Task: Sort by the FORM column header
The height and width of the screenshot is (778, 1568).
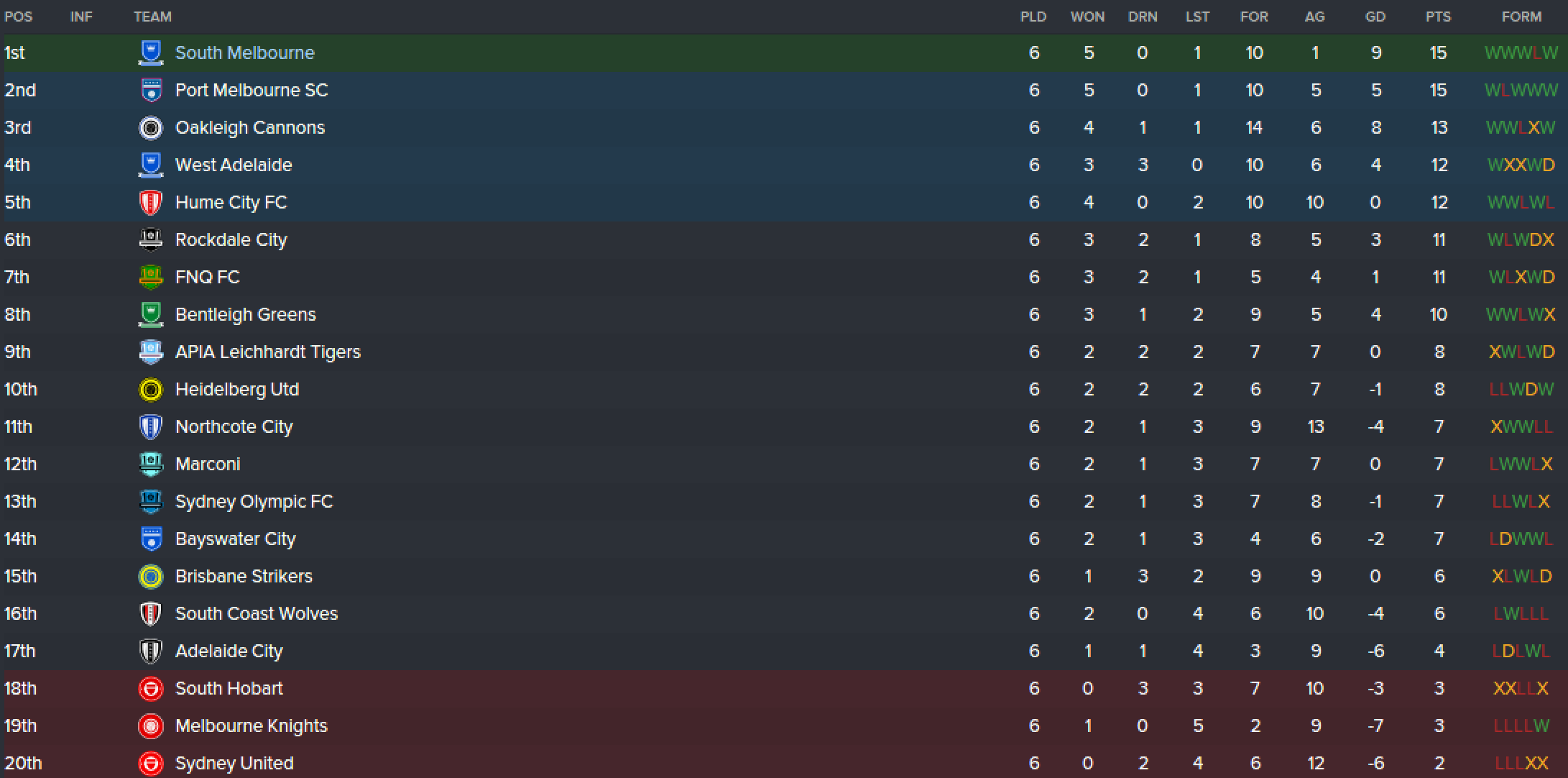Action: click(1521, 17)
